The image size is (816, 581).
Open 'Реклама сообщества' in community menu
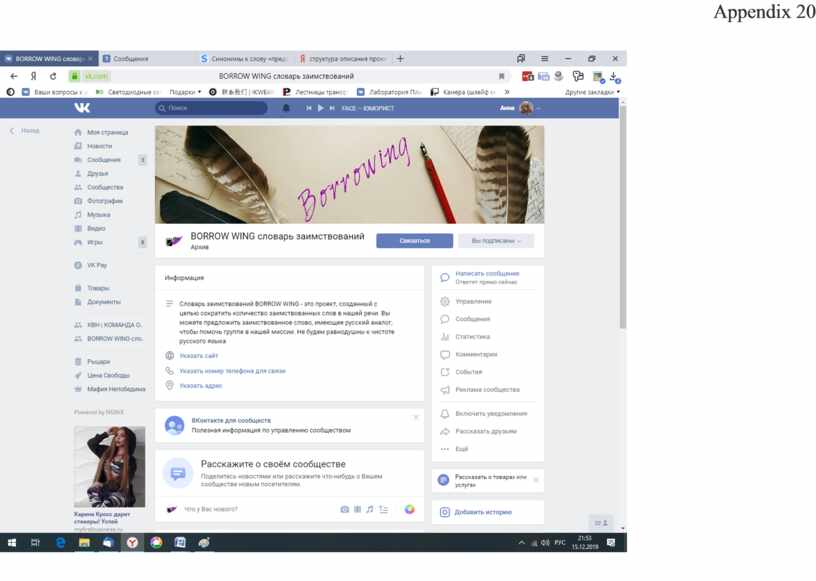487,390
